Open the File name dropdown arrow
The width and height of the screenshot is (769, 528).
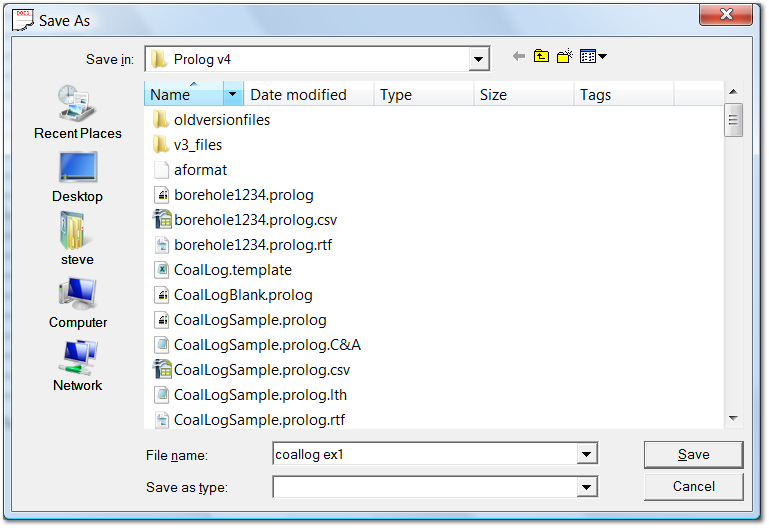[x=585, y=455]
